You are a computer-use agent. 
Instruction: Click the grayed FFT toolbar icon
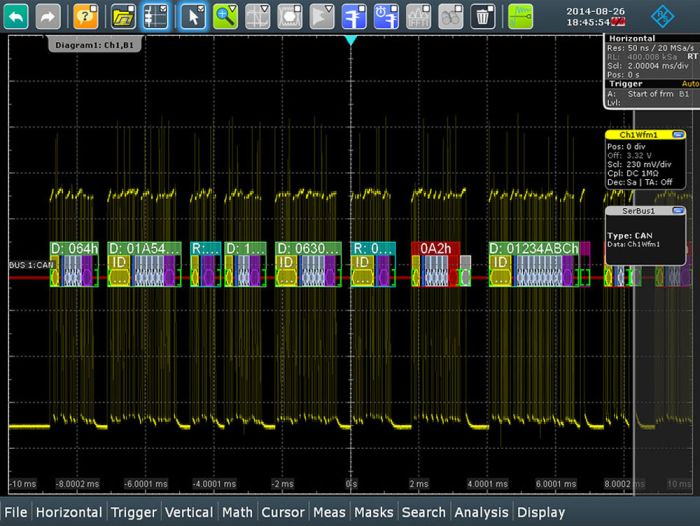(418, 17)
